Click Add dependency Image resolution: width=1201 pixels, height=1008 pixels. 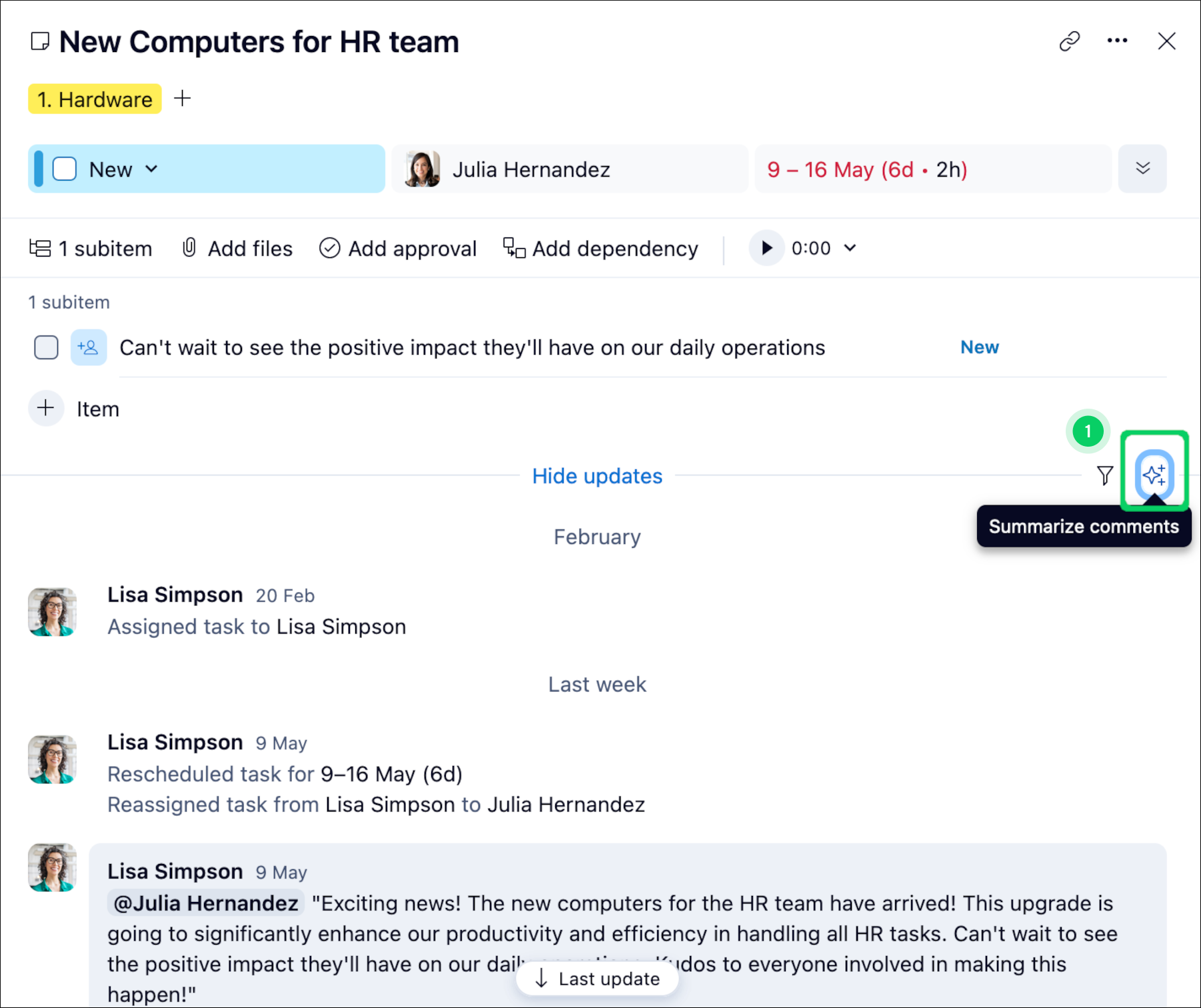pyautogui.click(x=600, y=248)
